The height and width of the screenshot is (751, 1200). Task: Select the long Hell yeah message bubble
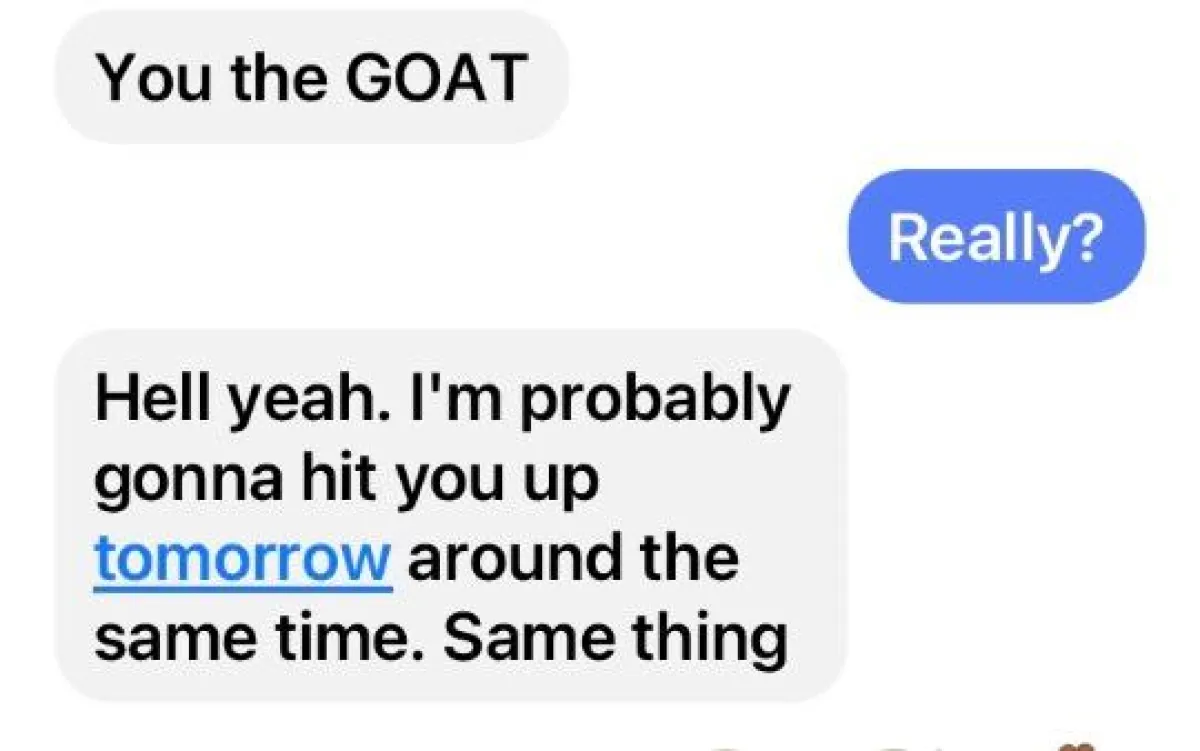(x=450, y=516)
